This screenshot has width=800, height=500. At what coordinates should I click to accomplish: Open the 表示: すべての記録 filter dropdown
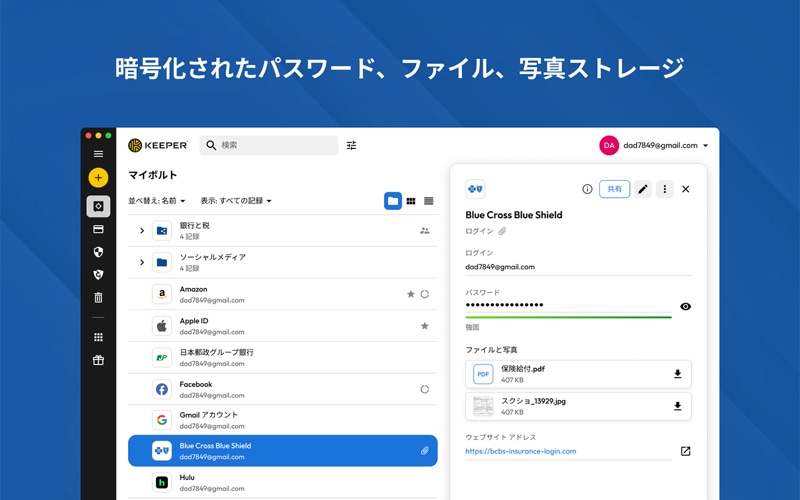pyautogui.click(x=236, y=201)
